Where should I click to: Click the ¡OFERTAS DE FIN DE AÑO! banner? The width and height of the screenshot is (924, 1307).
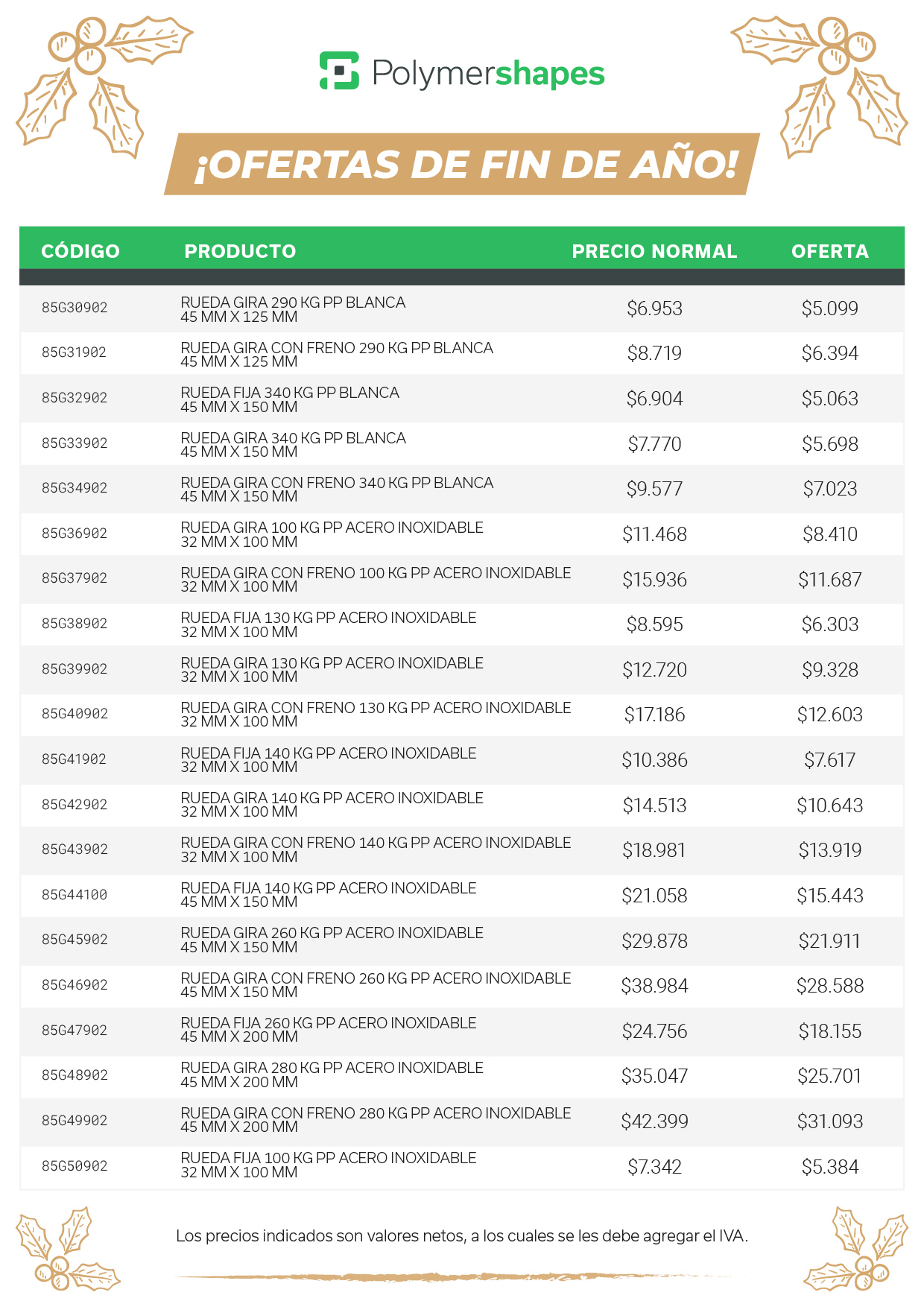tap(462, 164)
